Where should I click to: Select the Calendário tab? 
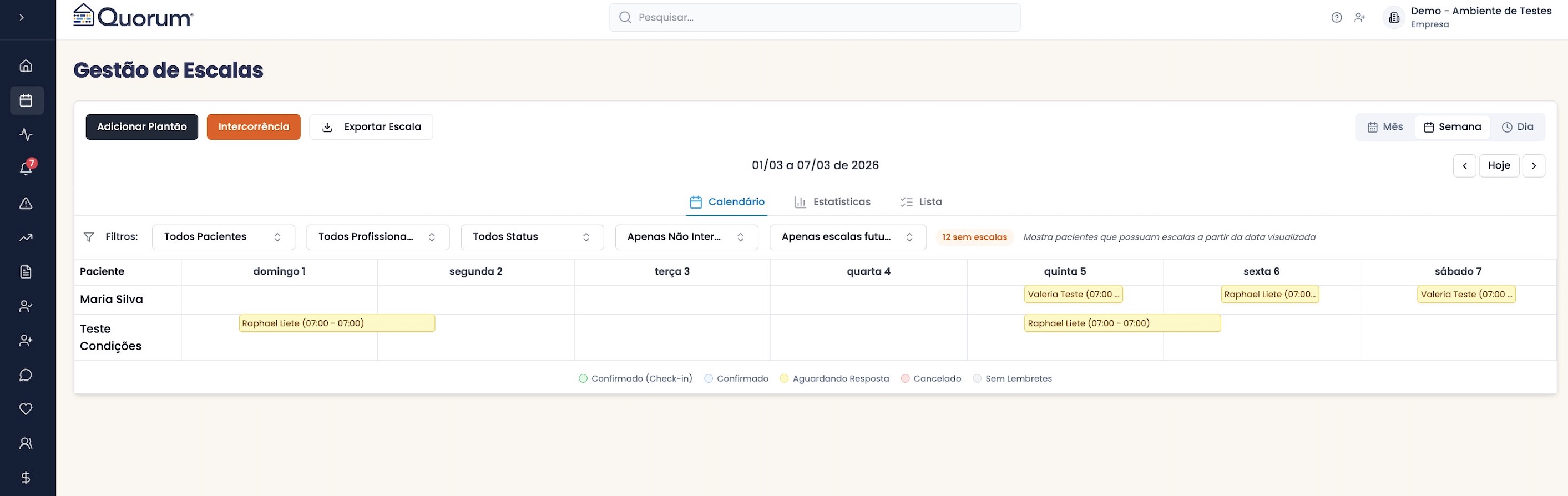(x=727, y=202)
